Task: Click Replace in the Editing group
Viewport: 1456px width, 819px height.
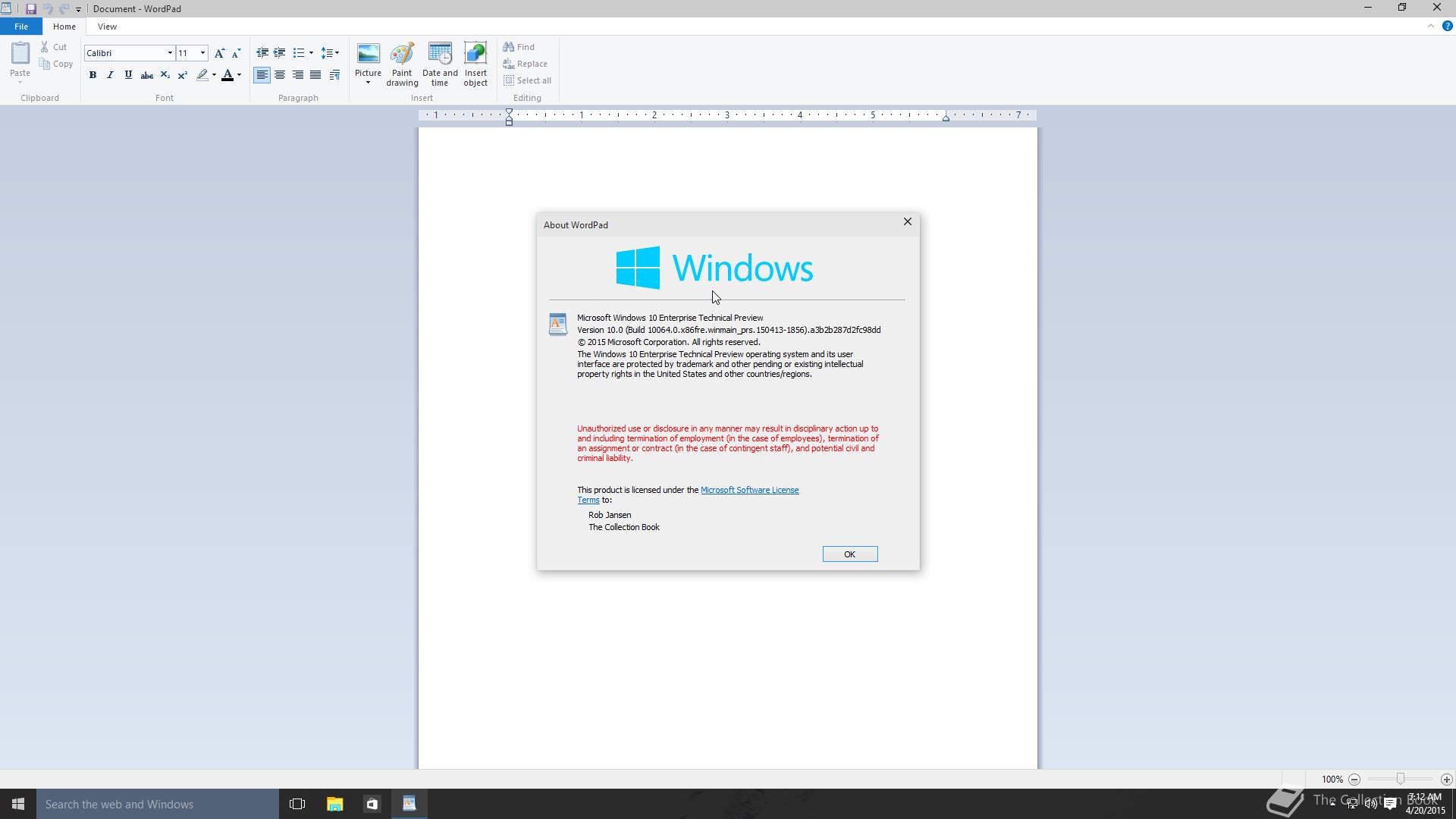Action: click(x=526, y=64)
